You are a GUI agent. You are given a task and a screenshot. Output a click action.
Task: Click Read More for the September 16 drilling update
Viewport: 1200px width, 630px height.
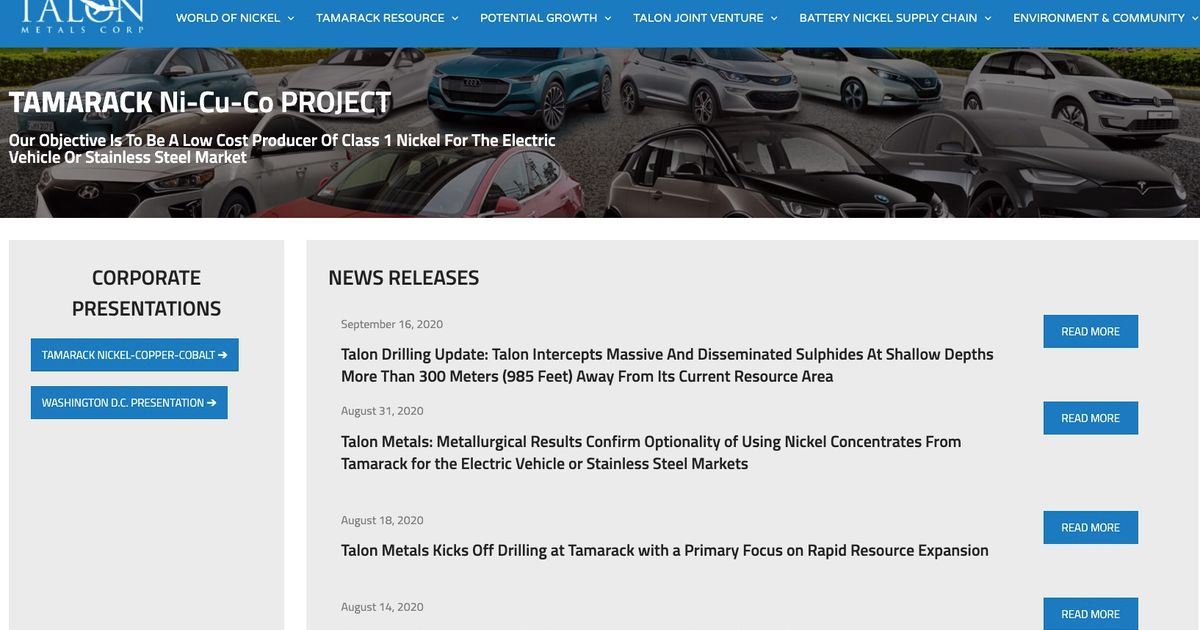pos(1090,331)
